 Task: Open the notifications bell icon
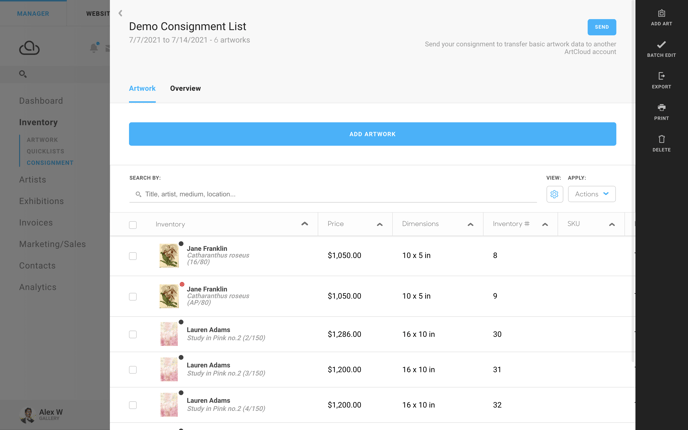tap(94, 47)
